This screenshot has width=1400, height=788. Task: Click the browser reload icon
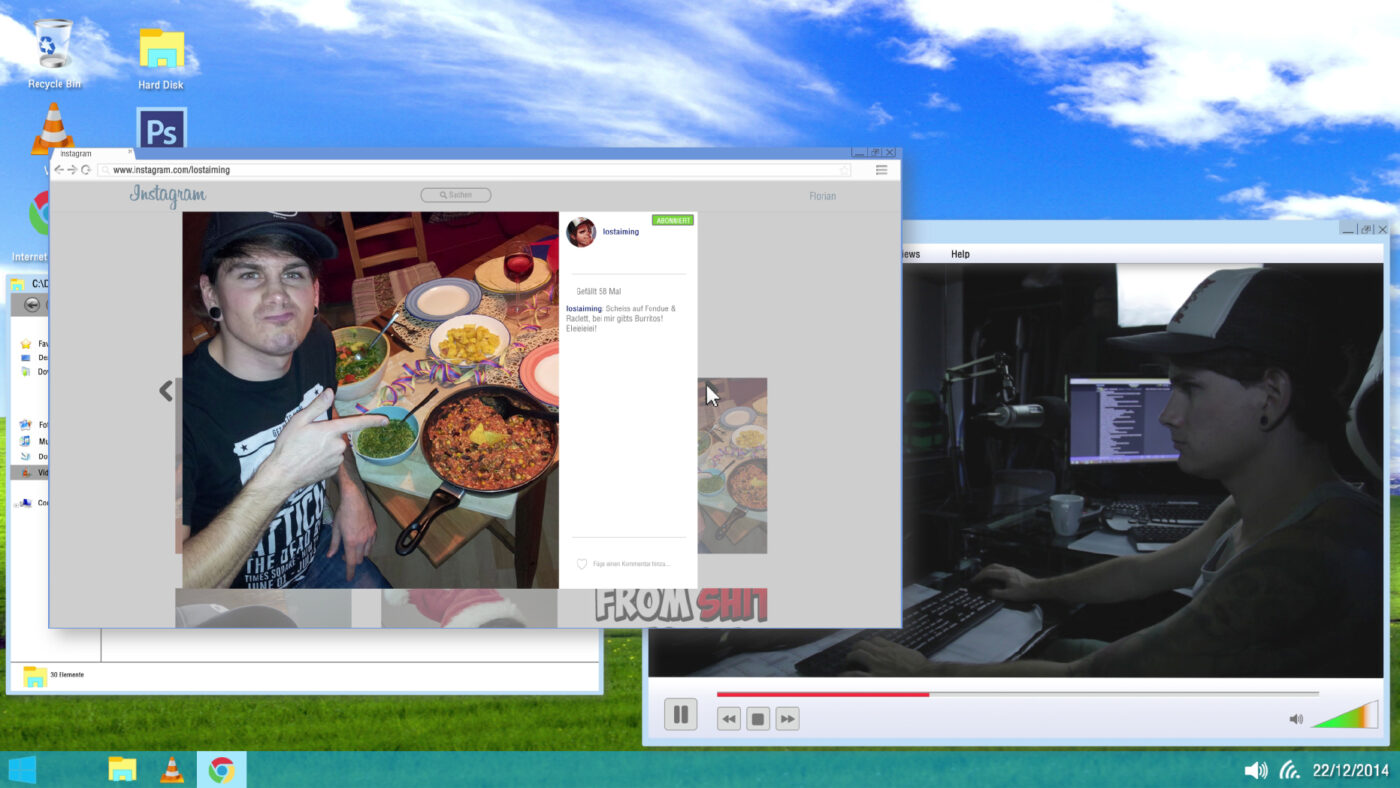tap(86, 170)
